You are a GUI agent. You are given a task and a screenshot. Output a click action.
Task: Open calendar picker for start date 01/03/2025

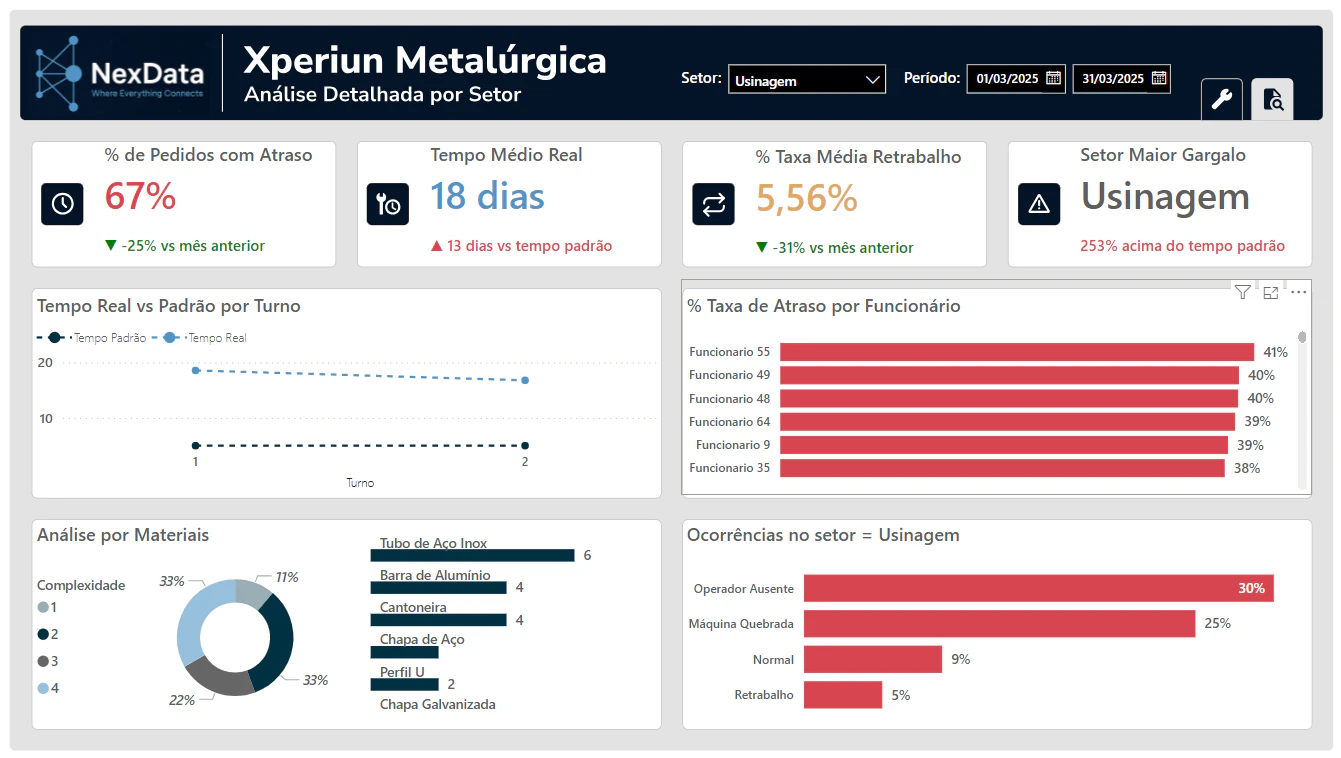[1053, 78]
